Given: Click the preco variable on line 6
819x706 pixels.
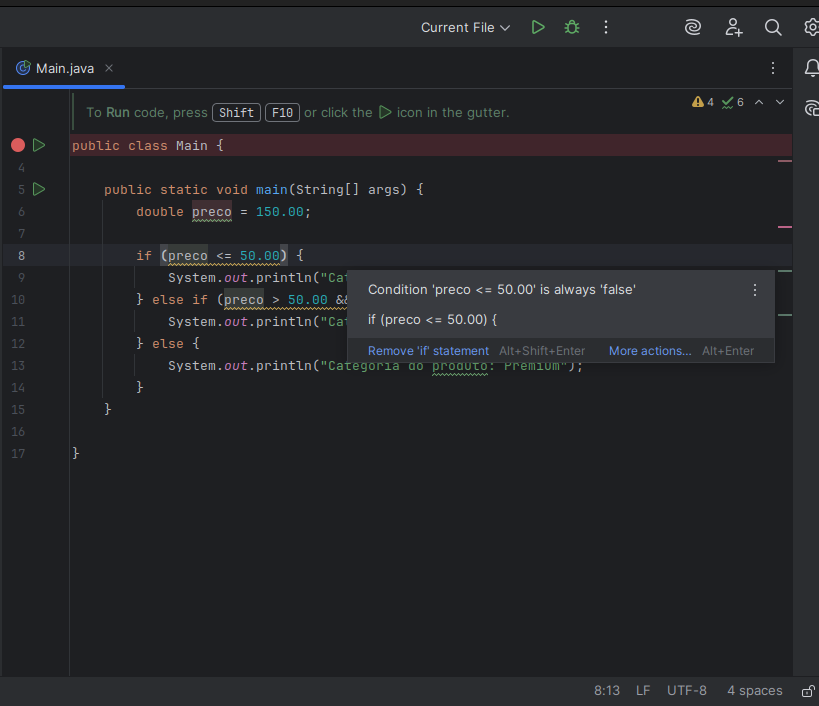Looking at the screenshot, I should [212, 211].
